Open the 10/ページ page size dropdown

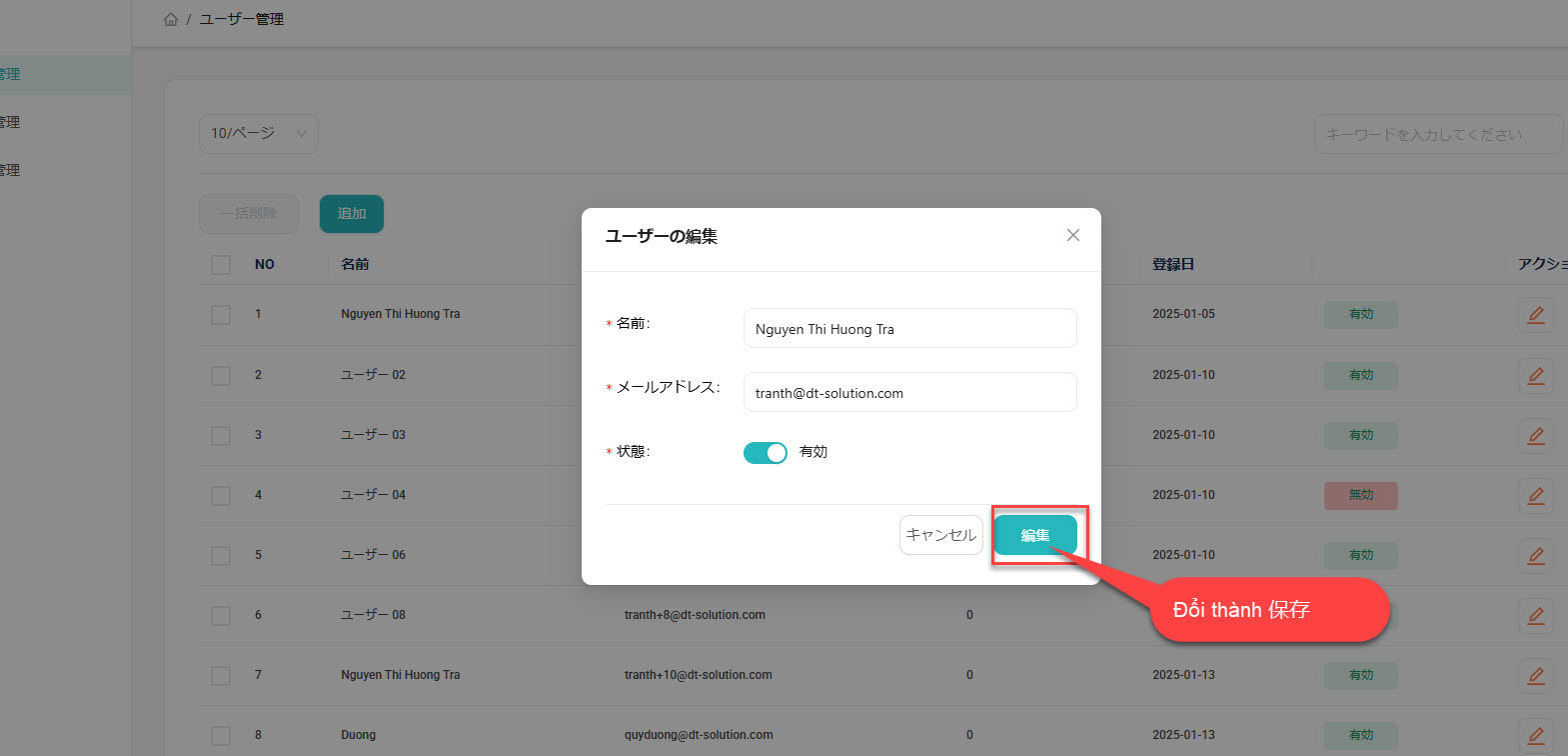tap(258, 134)
